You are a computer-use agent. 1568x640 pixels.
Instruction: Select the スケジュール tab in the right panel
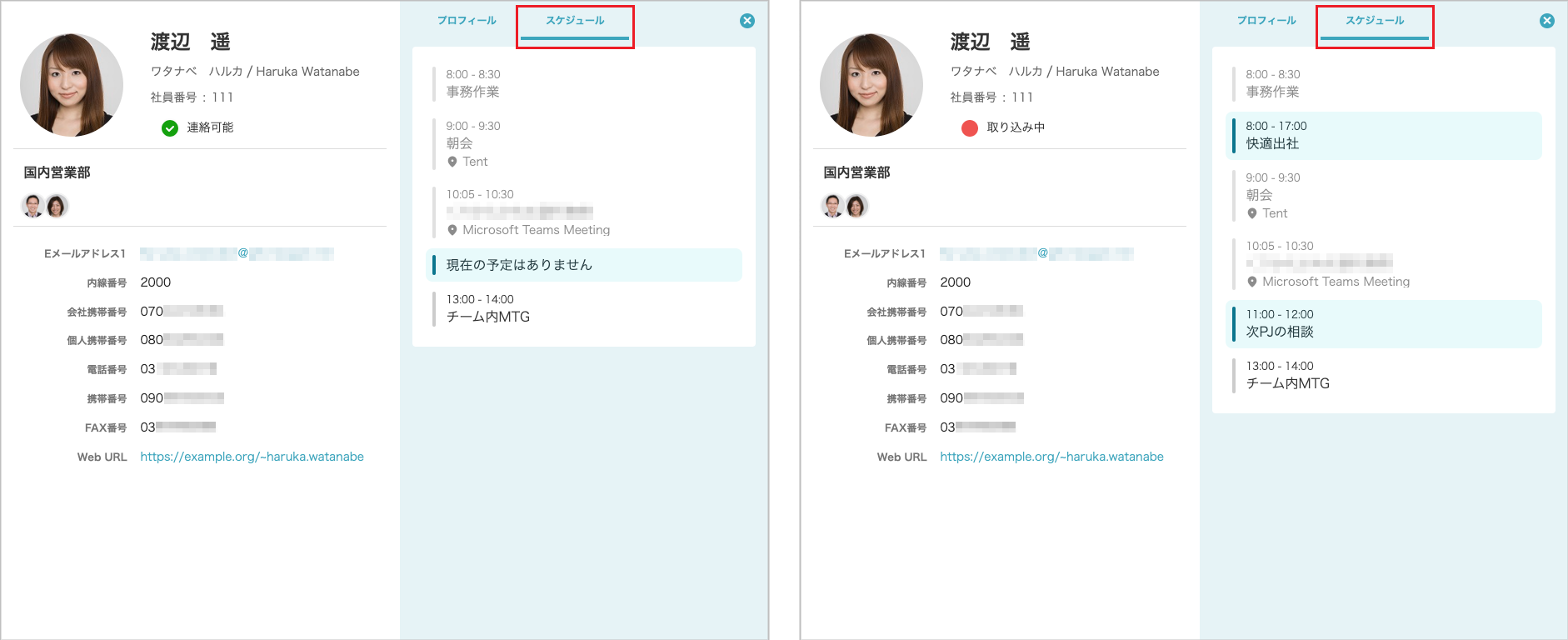(1375, 21)
